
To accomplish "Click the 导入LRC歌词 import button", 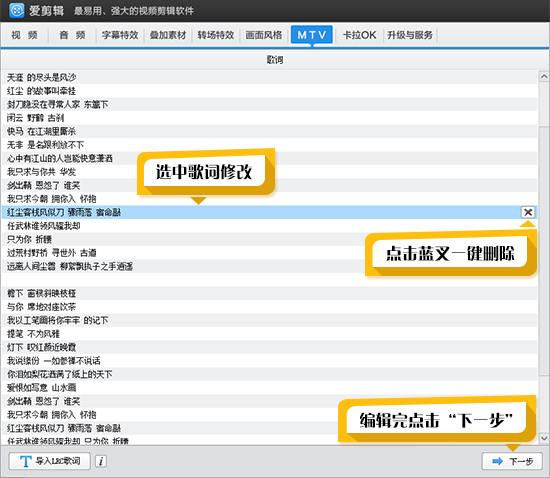I will coord(49,461).
